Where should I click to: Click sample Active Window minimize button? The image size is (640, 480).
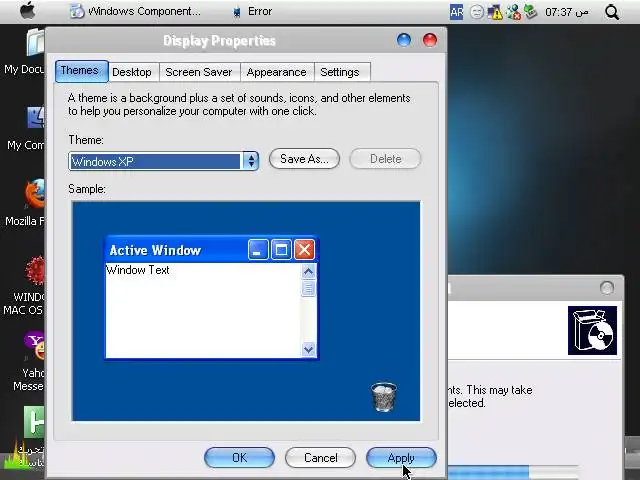pos(258,249)
